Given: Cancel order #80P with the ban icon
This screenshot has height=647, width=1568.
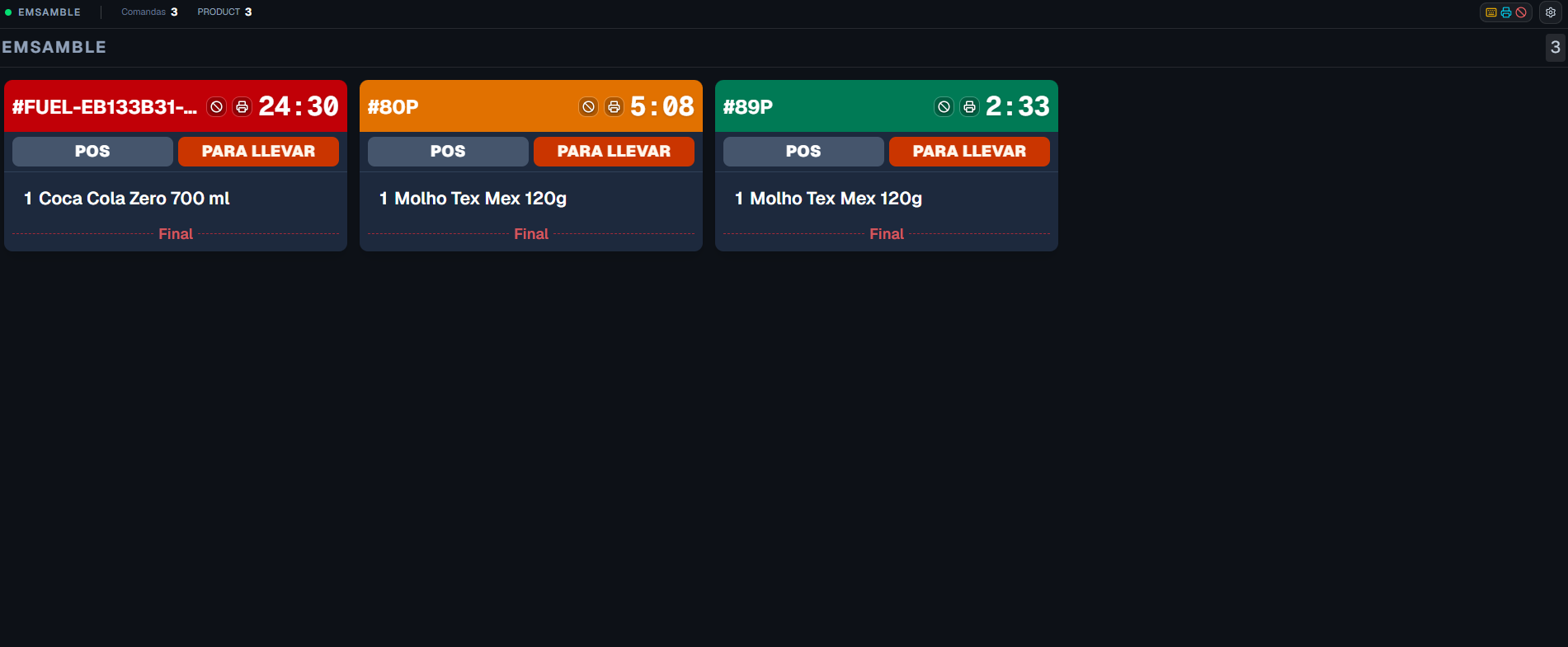Looking at the screenshot, I should pos(588,106).
